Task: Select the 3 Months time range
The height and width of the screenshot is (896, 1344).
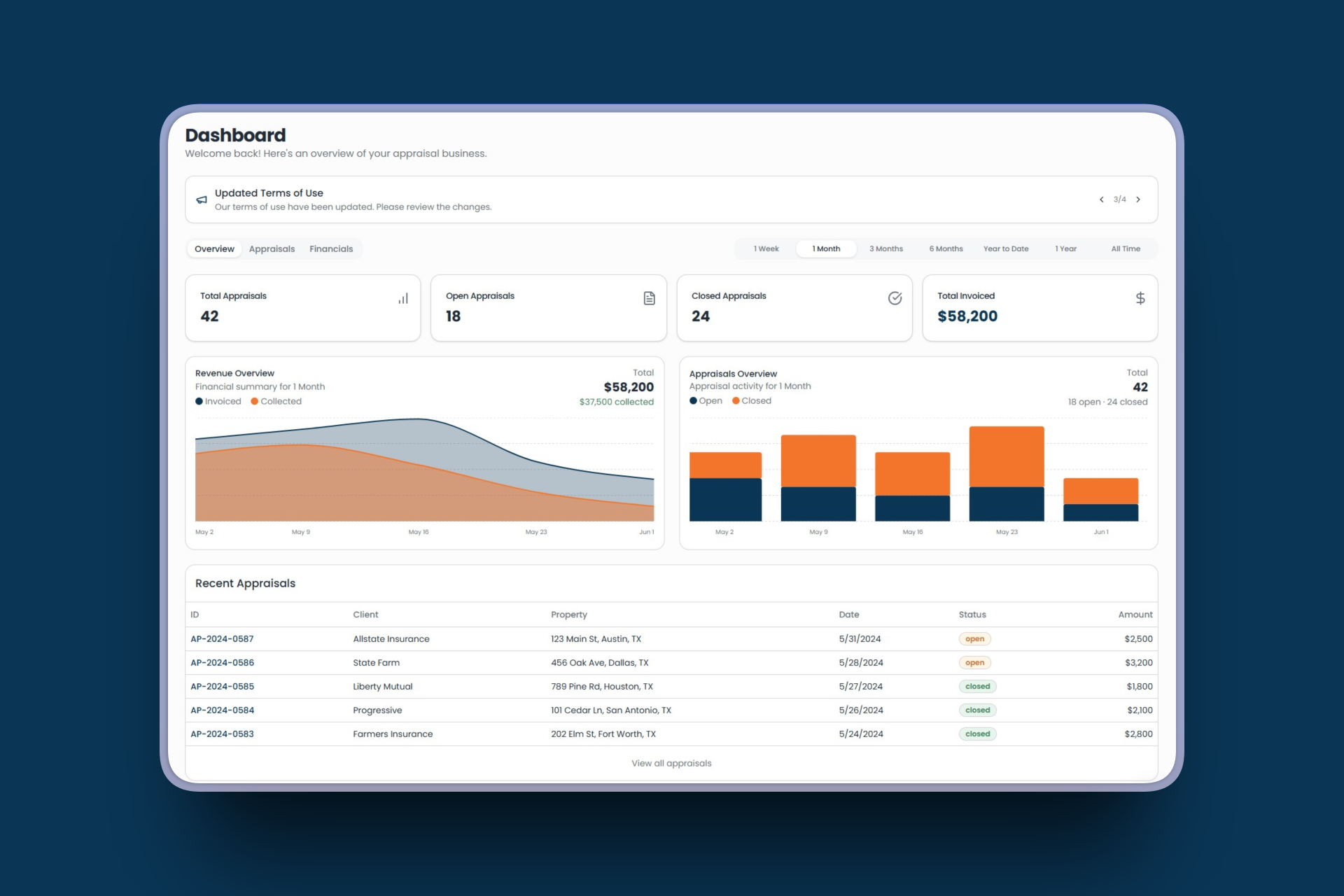Action: tap(886, 248)
